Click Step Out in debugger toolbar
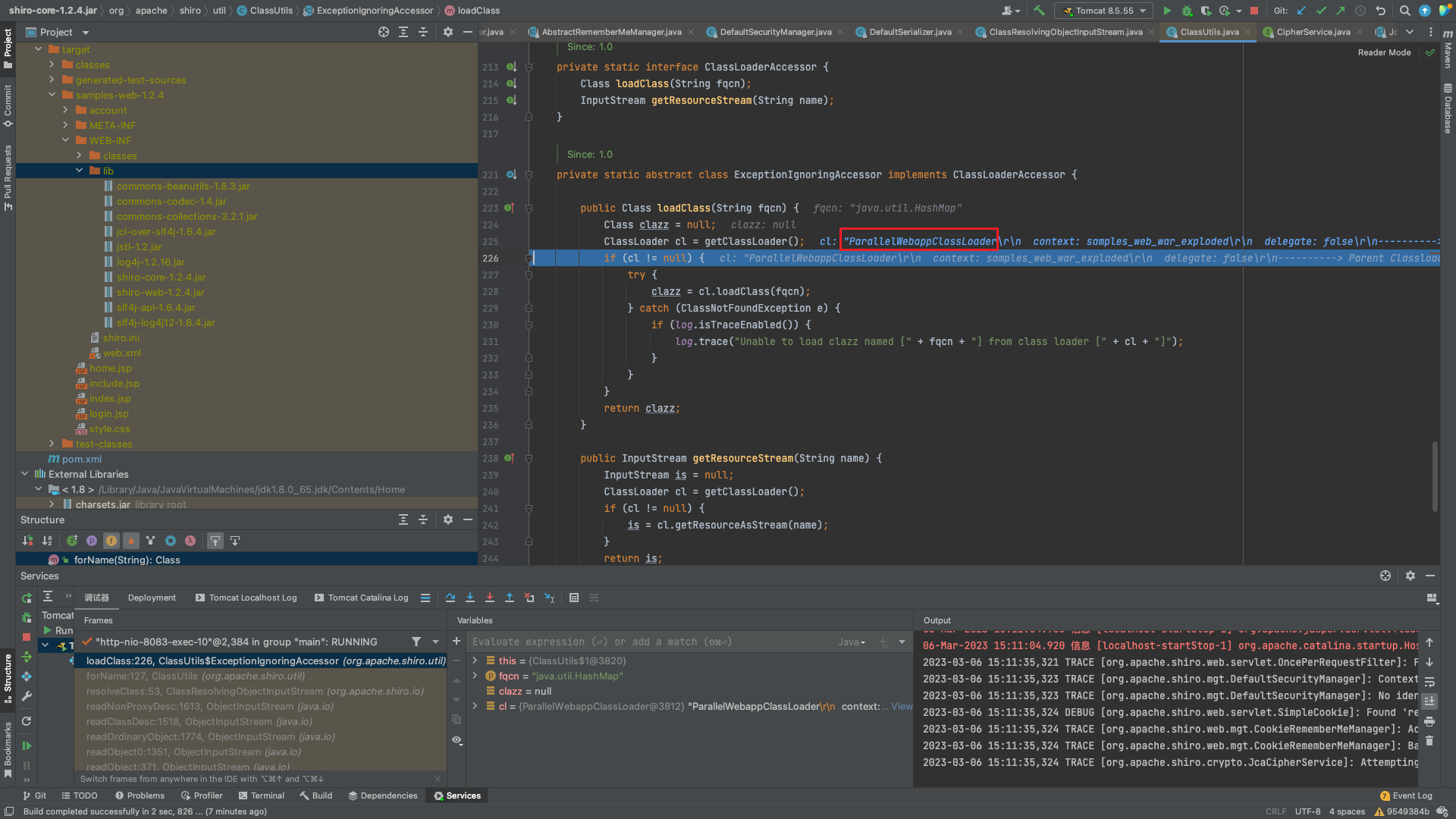 tap(510, 598)
